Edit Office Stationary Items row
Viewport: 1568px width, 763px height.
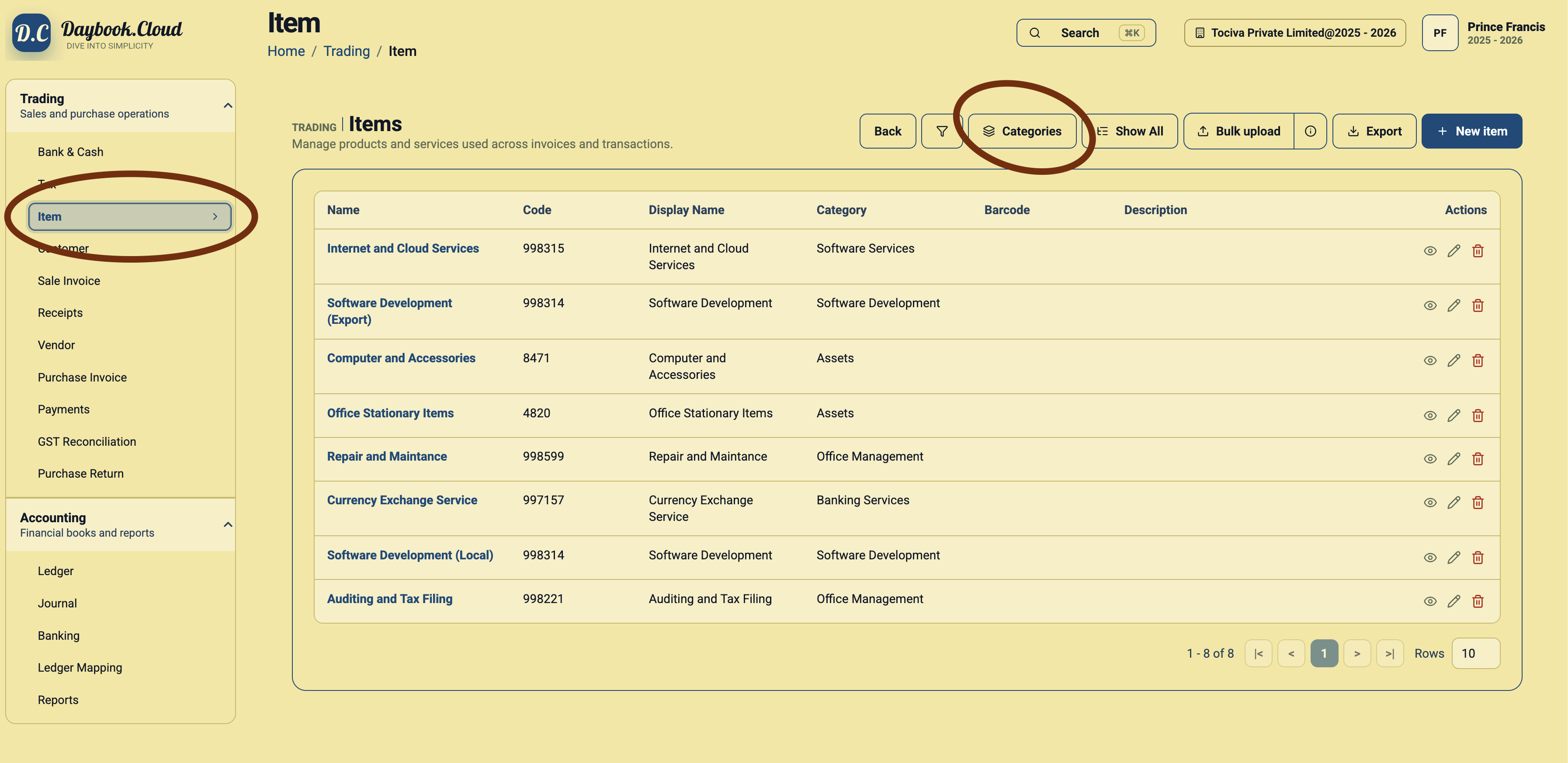(x=1454, y=416)
